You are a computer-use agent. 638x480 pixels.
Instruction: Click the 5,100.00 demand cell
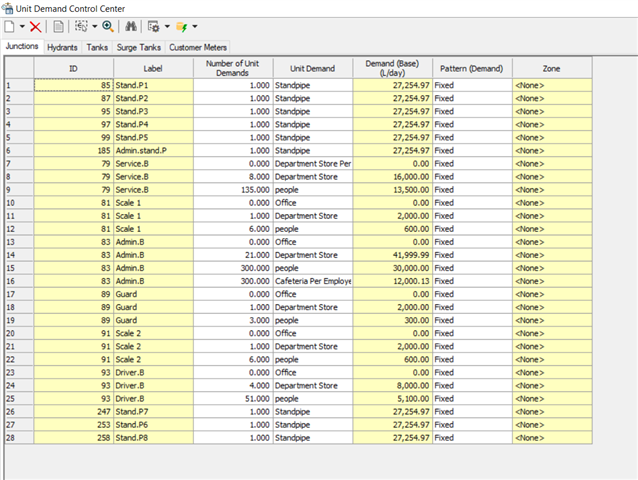pyautogui.click(x=392, y=399)
